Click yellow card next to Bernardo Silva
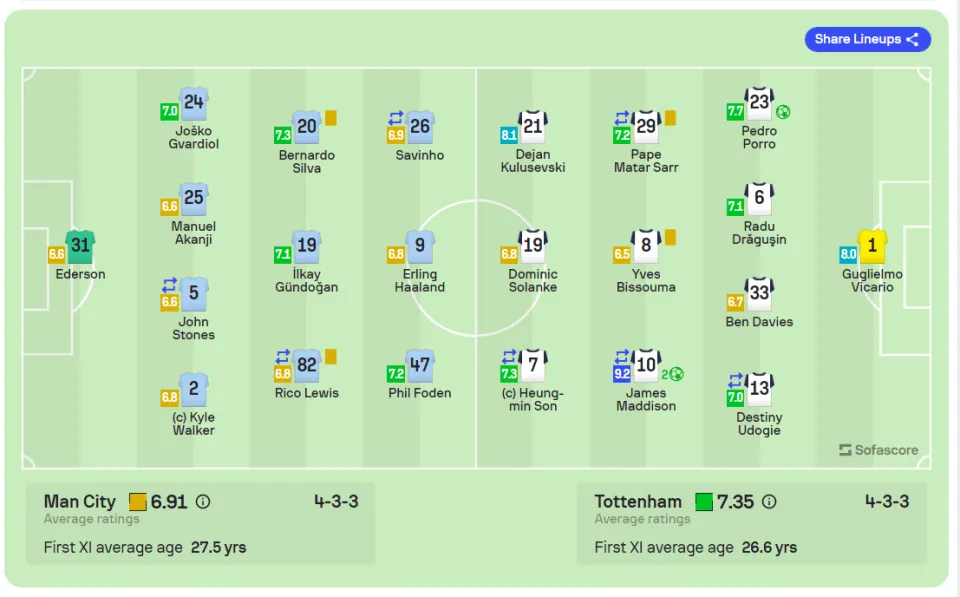Viewport: 960px width, 597px height. point(331,118)
